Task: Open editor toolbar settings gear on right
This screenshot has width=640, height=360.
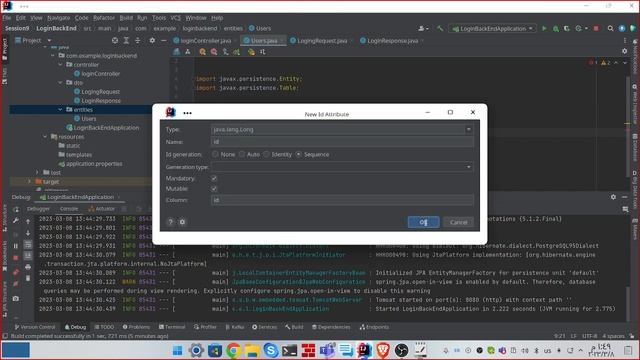Action: tap(624, 51)
